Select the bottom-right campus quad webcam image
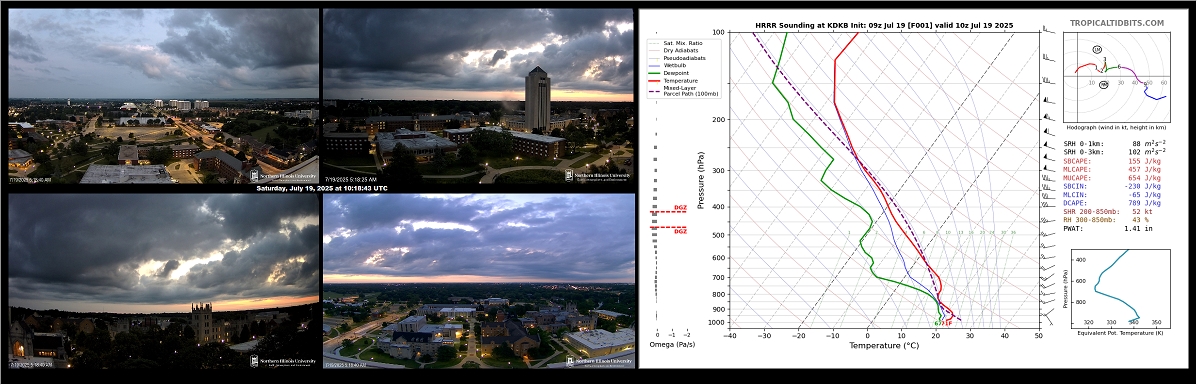Image resolution: width=1197 pixels, height=385 pixels. pos(479,282)
